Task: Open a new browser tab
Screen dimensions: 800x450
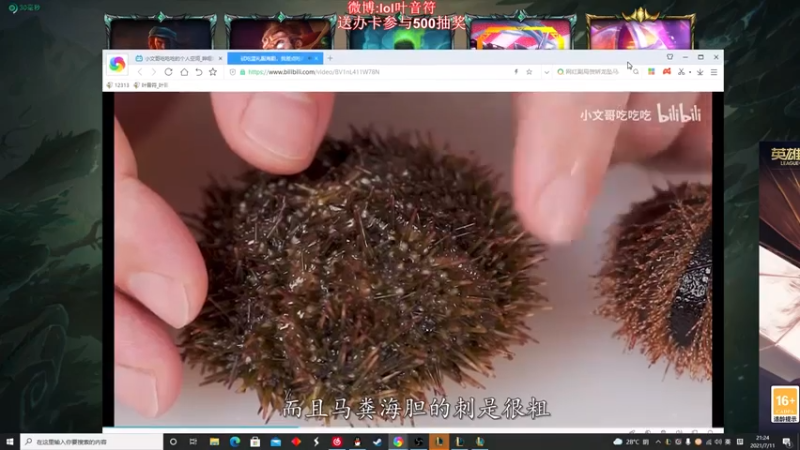Action: pos(330,59)
